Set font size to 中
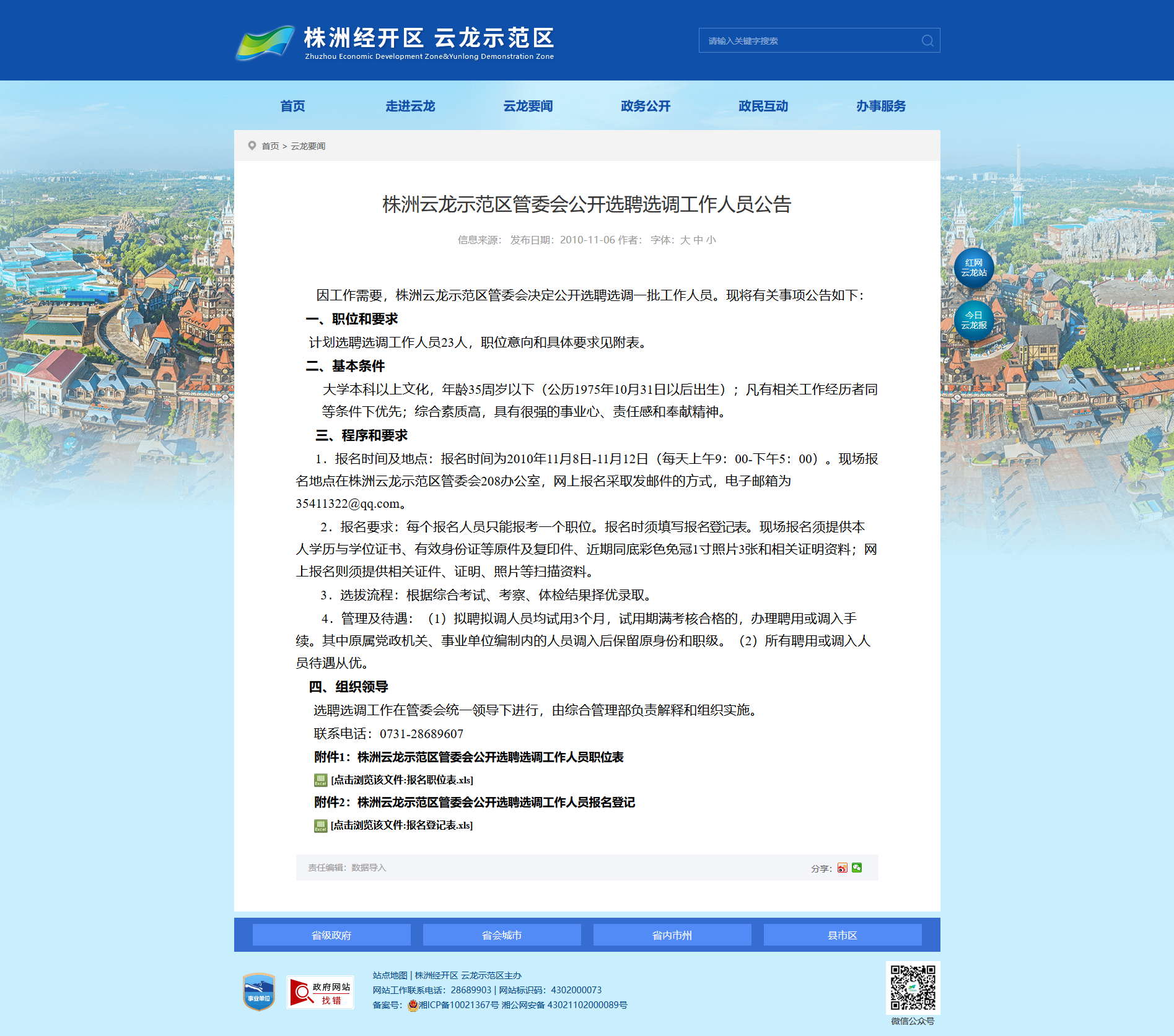Screen dimensions: 1174x1036 698,240
